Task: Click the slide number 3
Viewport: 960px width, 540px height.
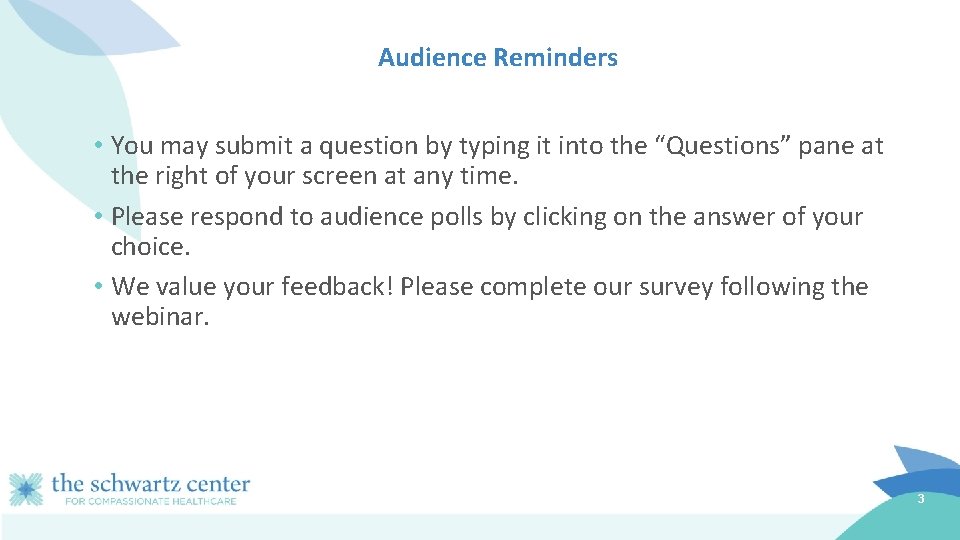Action: (x=920, y=499)
